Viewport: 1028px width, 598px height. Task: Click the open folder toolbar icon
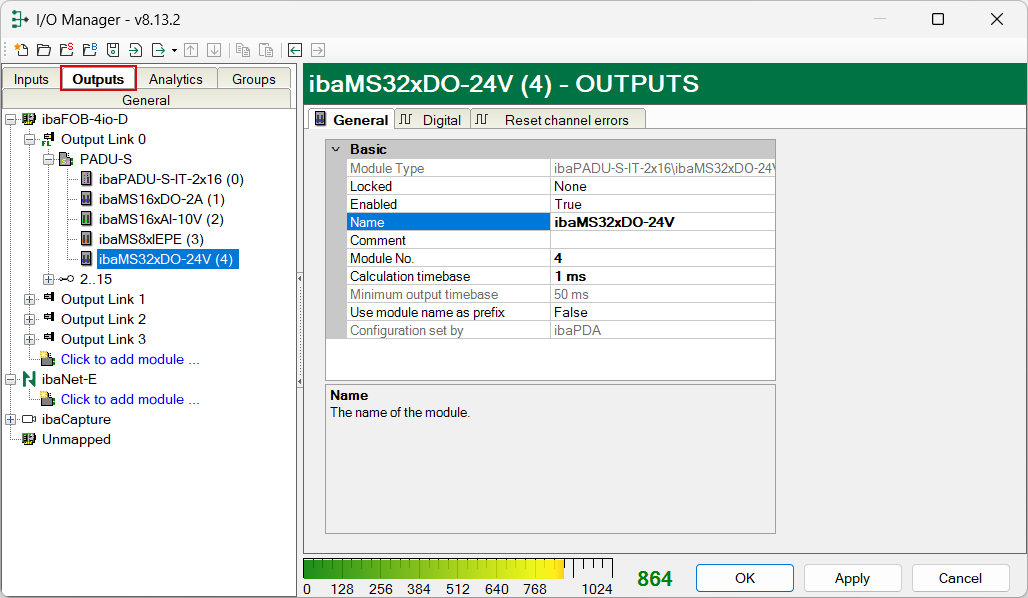click(x=43, y=50)
